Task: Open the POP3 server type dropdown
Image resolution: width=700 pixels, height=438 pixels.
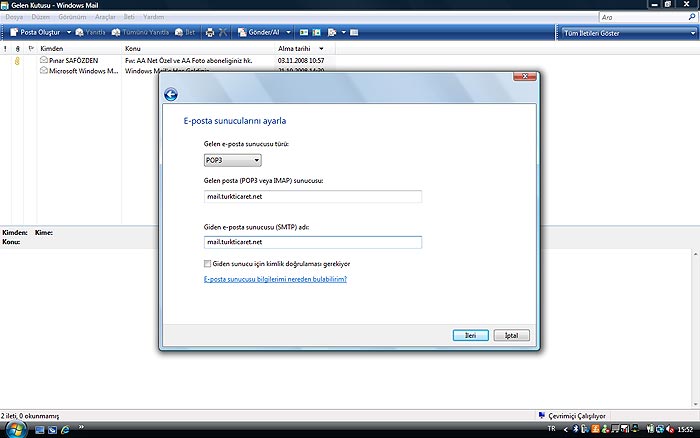Action: 233,160
